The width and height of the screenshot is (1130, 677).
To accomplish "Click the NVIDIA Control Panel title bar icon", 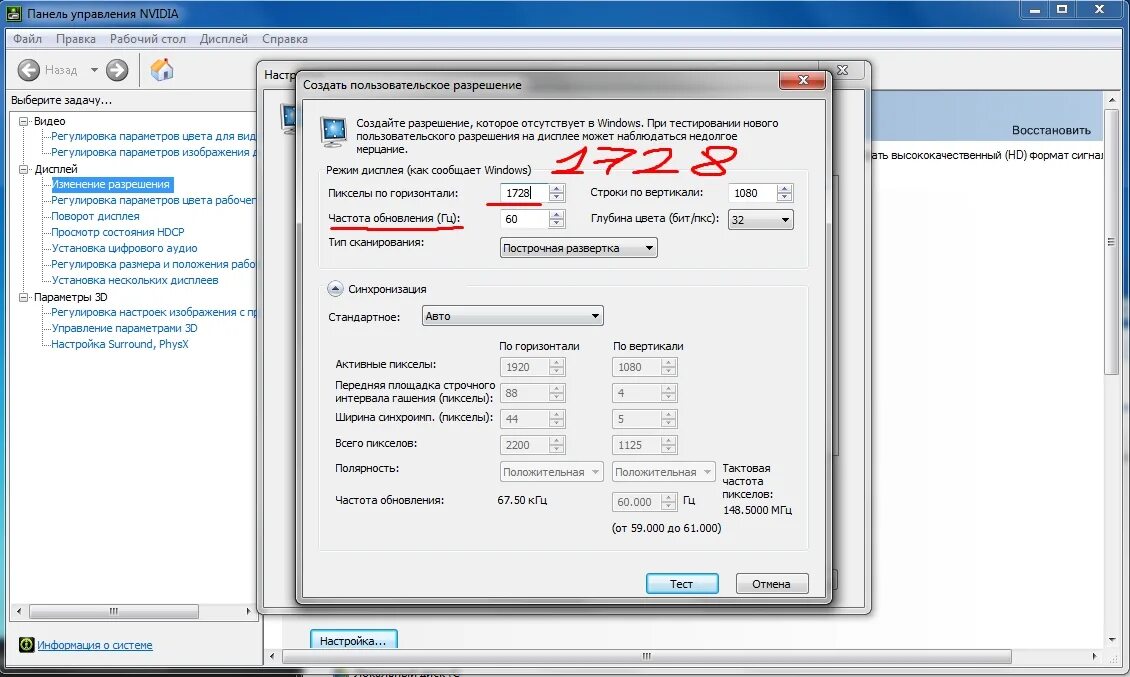I will (x=13, y=13).
